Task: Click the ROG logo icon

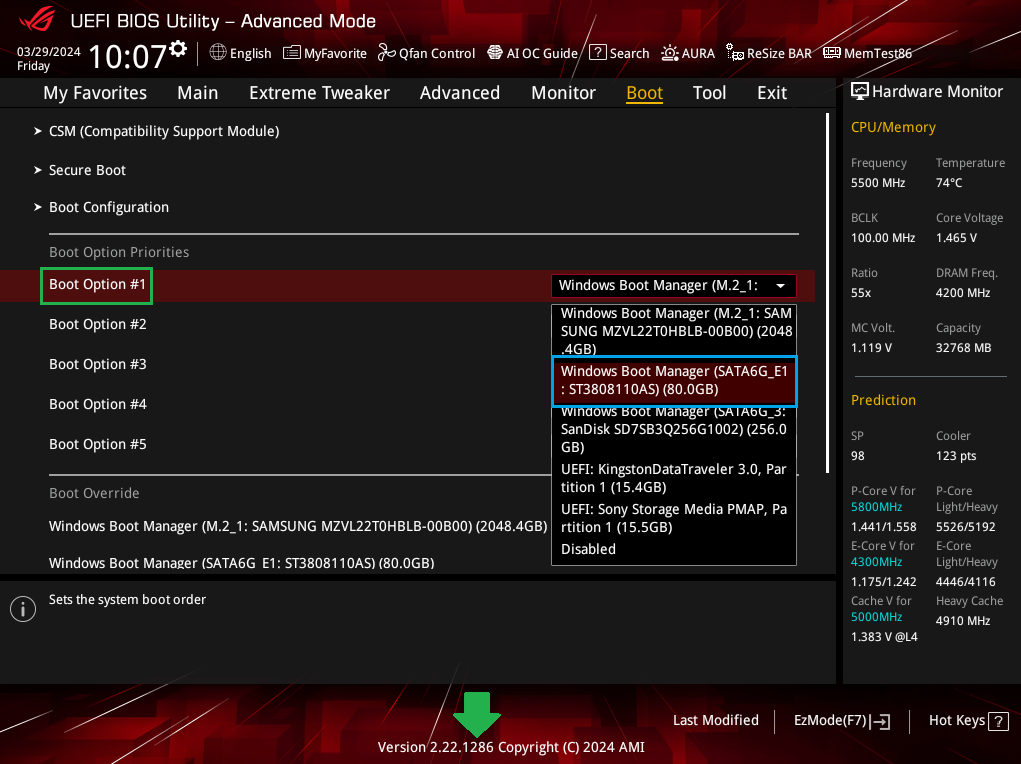Action: click(x=37, y=19)
